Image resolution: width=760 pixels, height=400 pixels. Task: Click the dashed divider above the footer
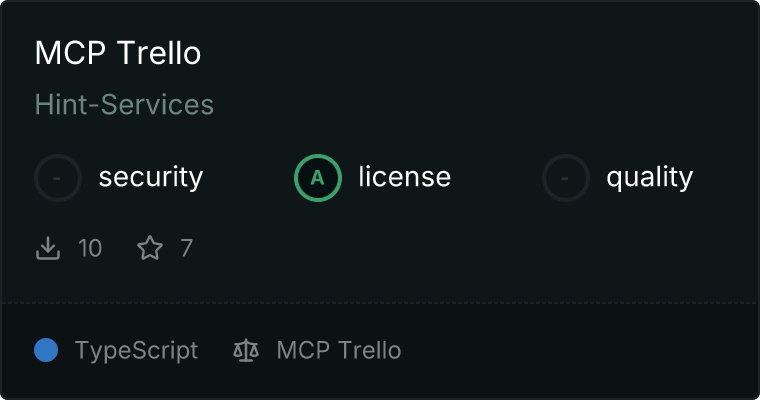[380, 303]
